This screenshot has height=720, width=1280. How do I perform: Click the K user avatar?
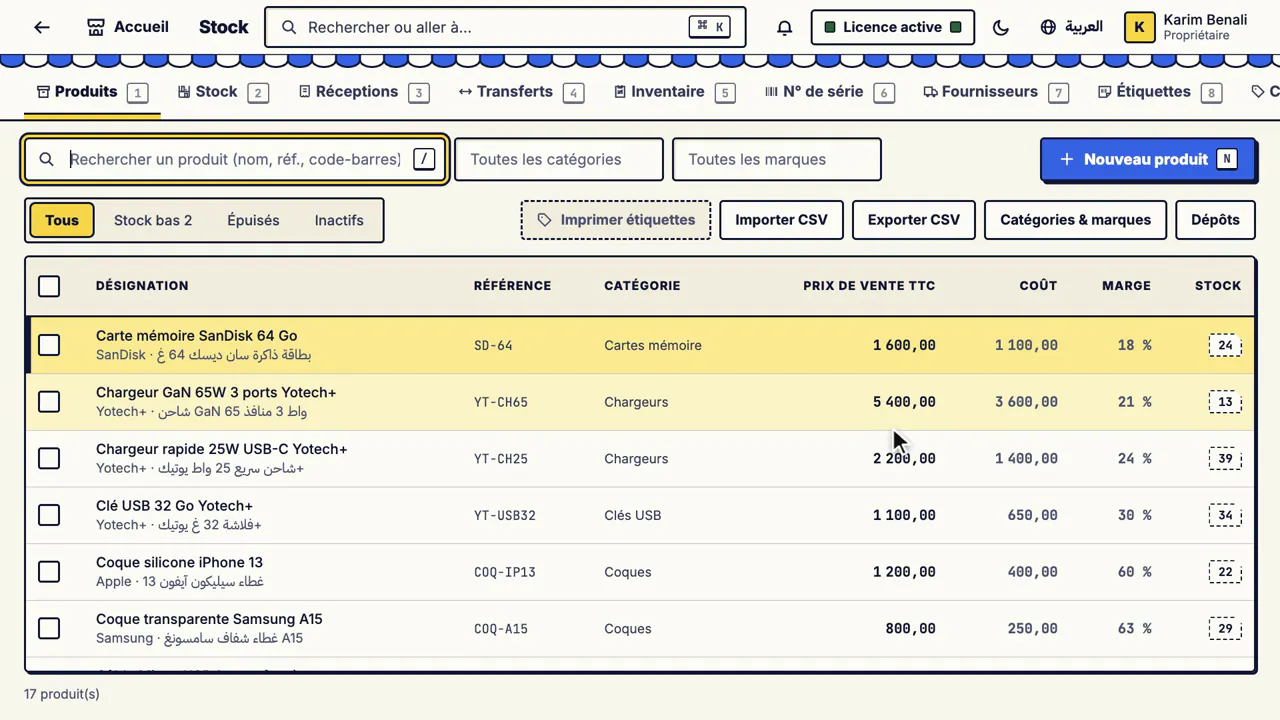tap(1139, 27)
